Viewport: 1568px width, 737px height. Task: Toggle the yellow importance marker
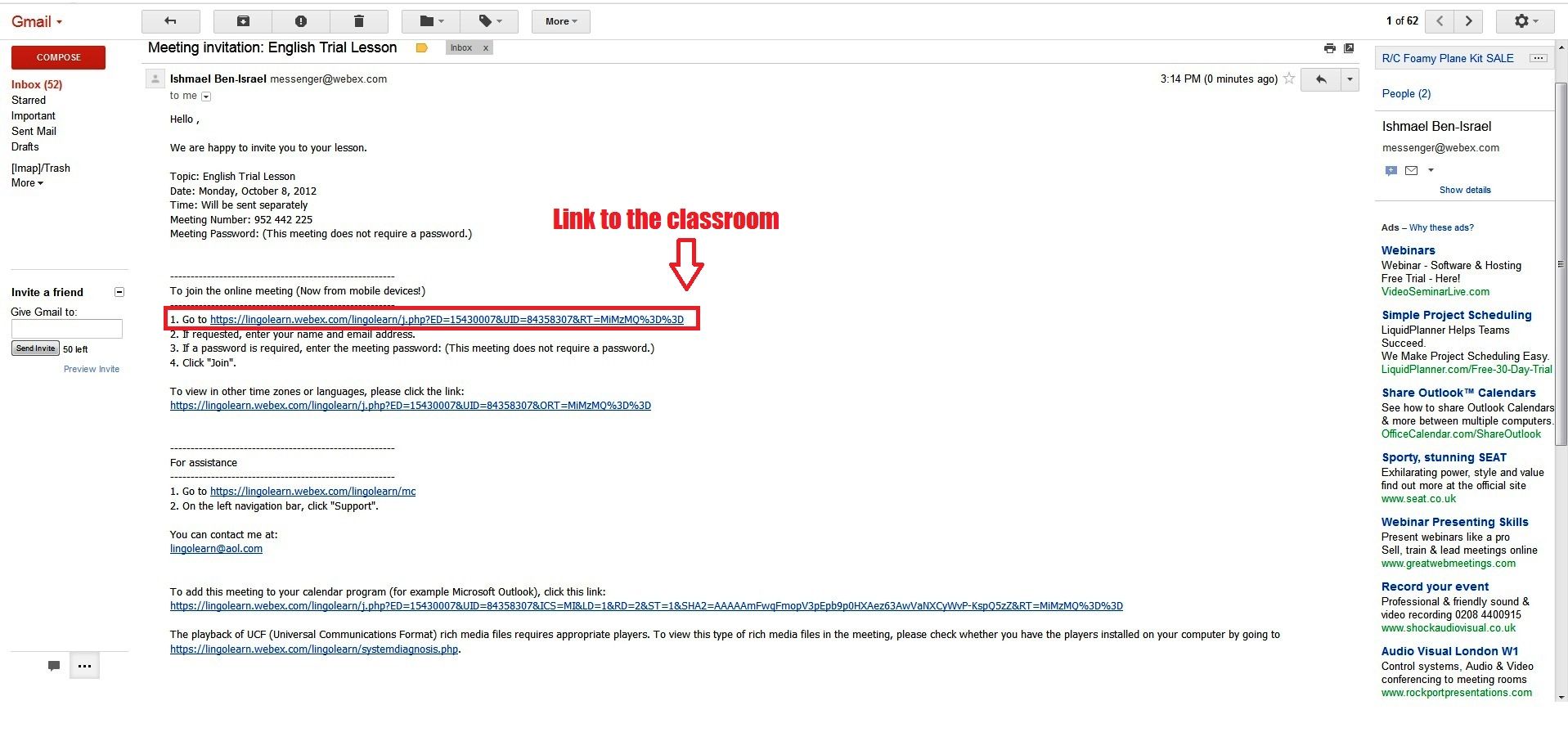pyautogui.click(x=421, y=48)
